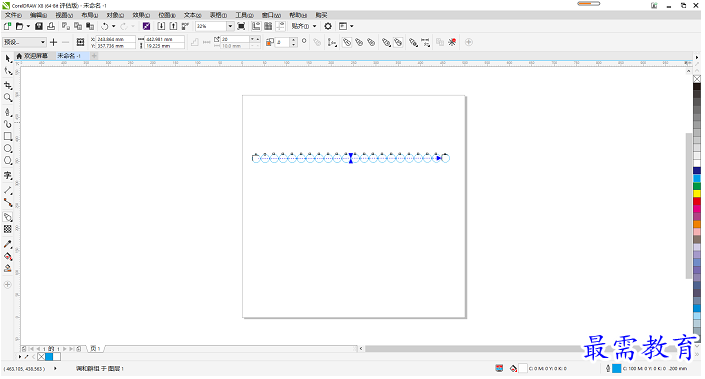Screen dimensions: 705x379
Task: Expand the 贴齐 snap-to dropdown
Action: point(314,27)
